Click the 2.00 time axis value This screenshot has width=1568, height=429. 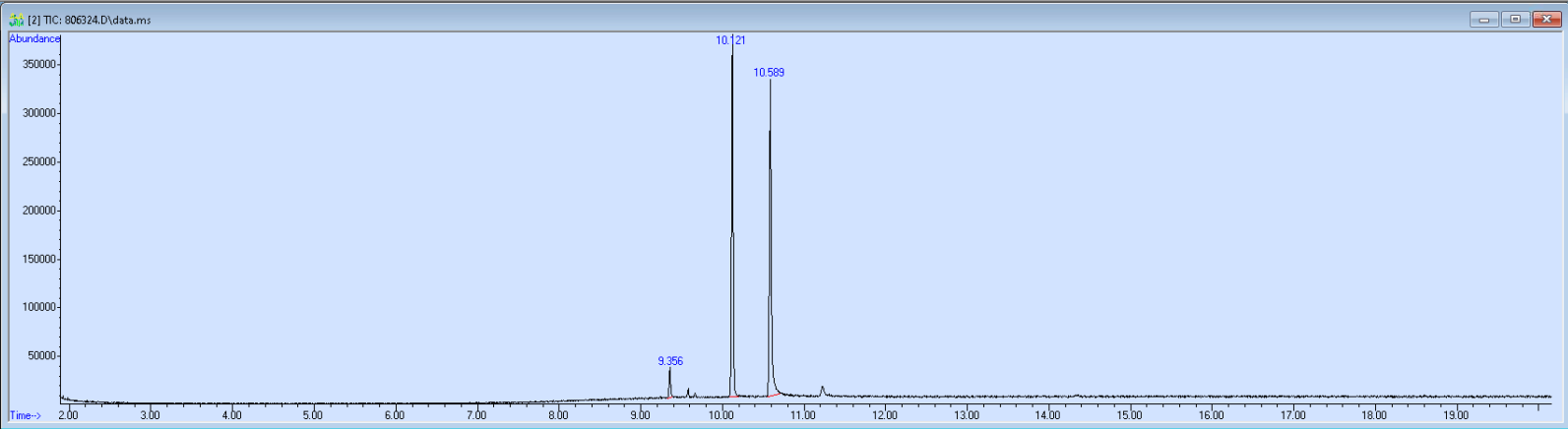pyautogui.click(x=68, y=415)
